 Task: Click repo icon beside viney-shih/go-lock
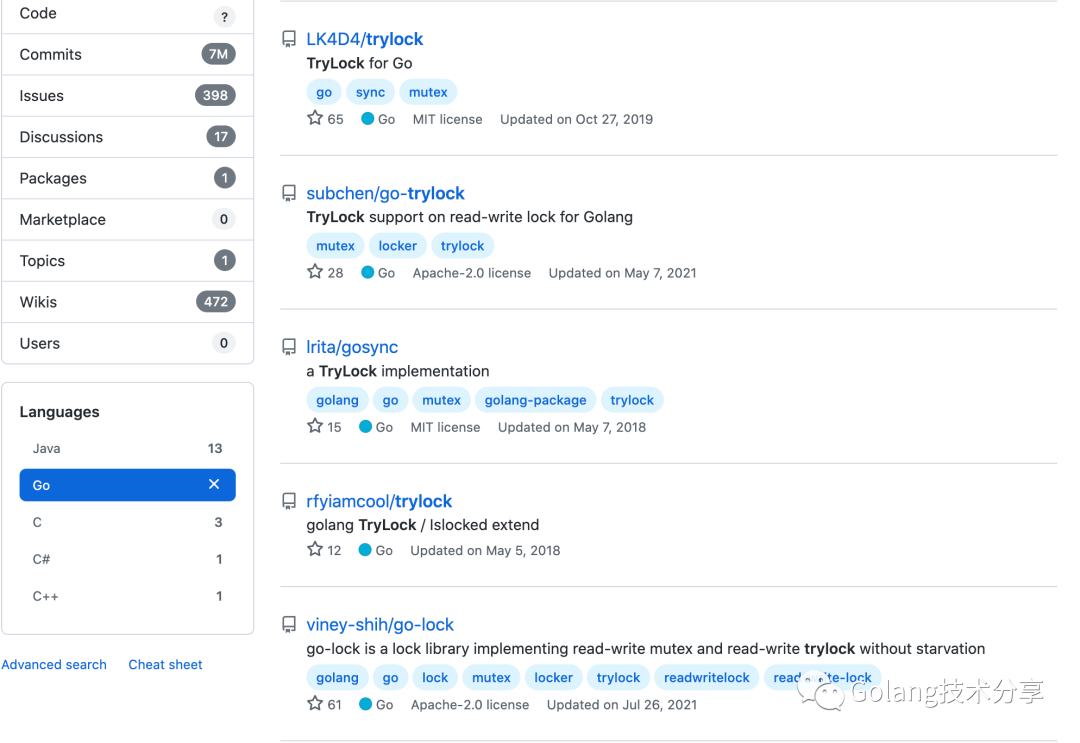coord(289,625)
